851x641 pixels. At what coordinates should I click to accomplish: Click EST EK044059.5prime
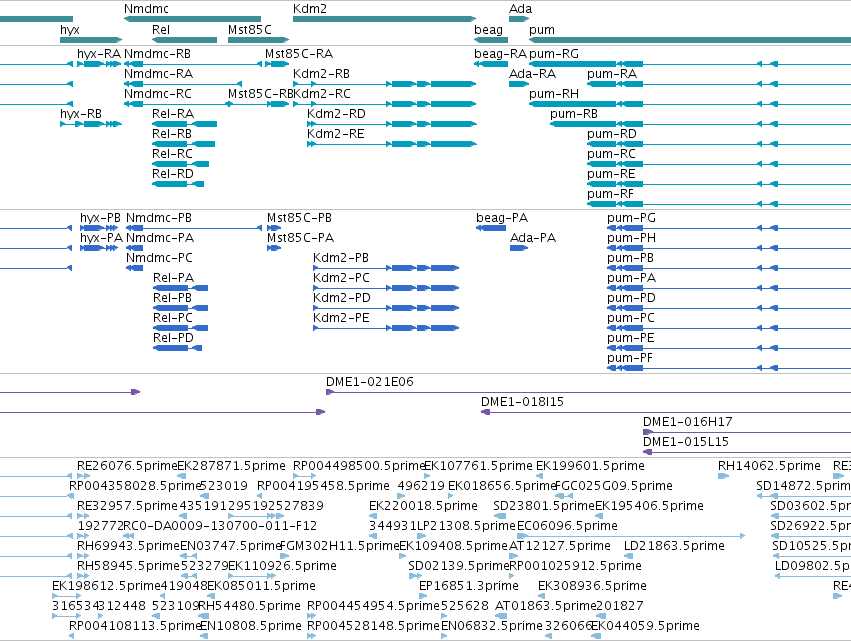click(595, 636)
